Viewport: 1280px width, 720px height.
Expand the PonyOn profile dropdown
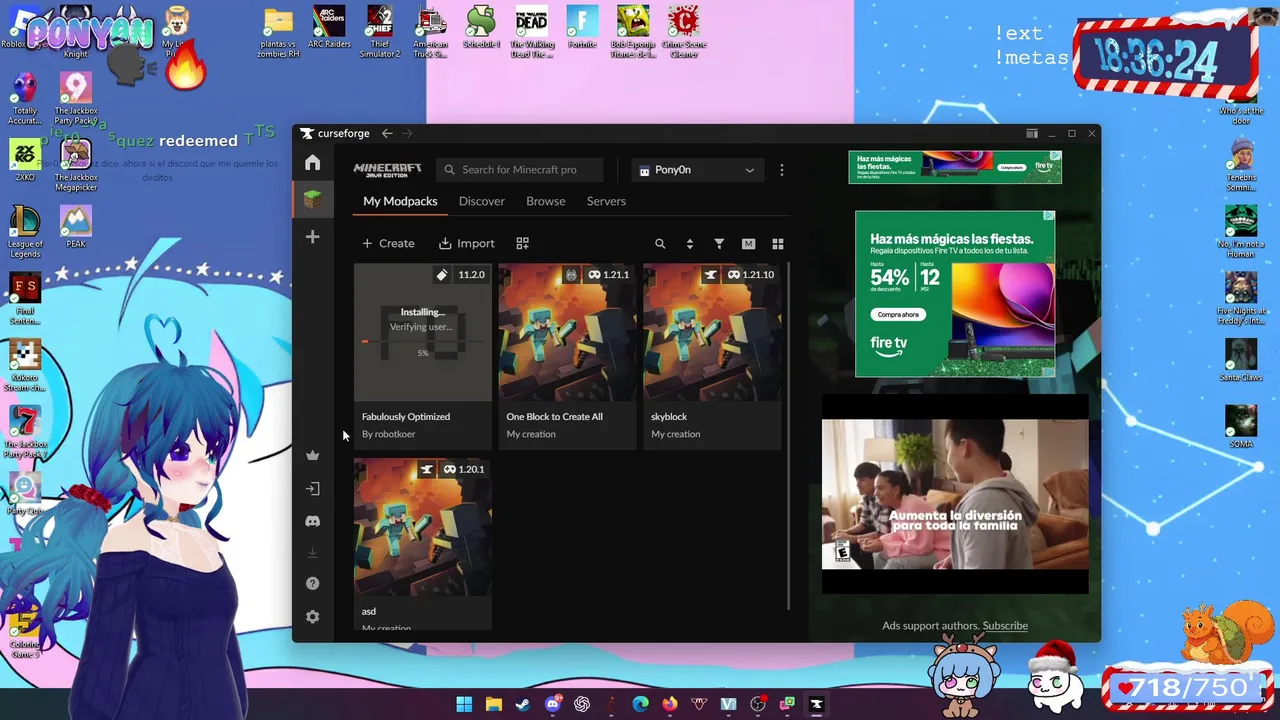click(x=697, y=170)
